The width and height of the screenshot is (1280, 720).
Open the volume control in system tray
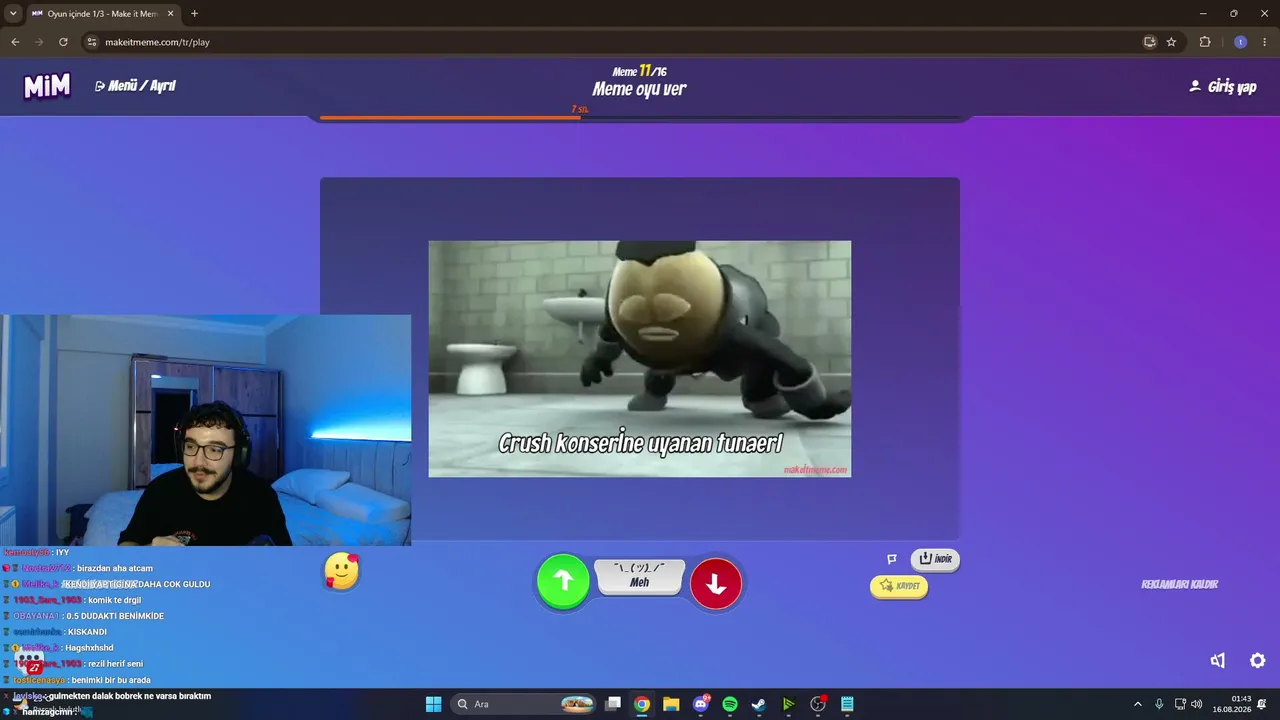tap(1197, 704)
